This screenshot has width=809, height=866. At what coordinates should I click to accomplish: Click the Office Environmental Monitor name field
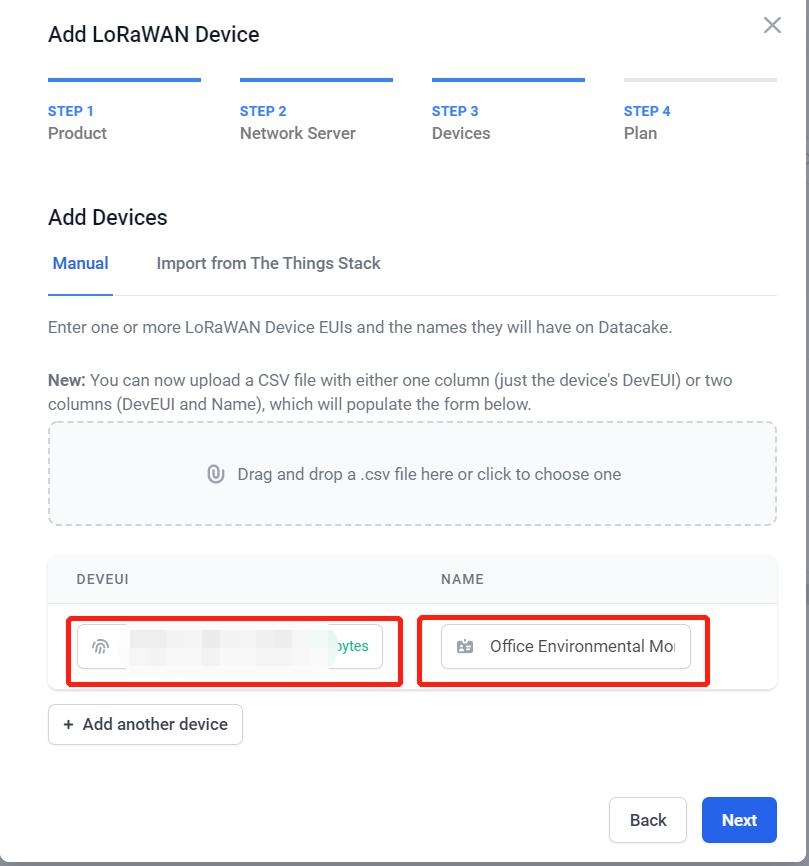point(580,646)
